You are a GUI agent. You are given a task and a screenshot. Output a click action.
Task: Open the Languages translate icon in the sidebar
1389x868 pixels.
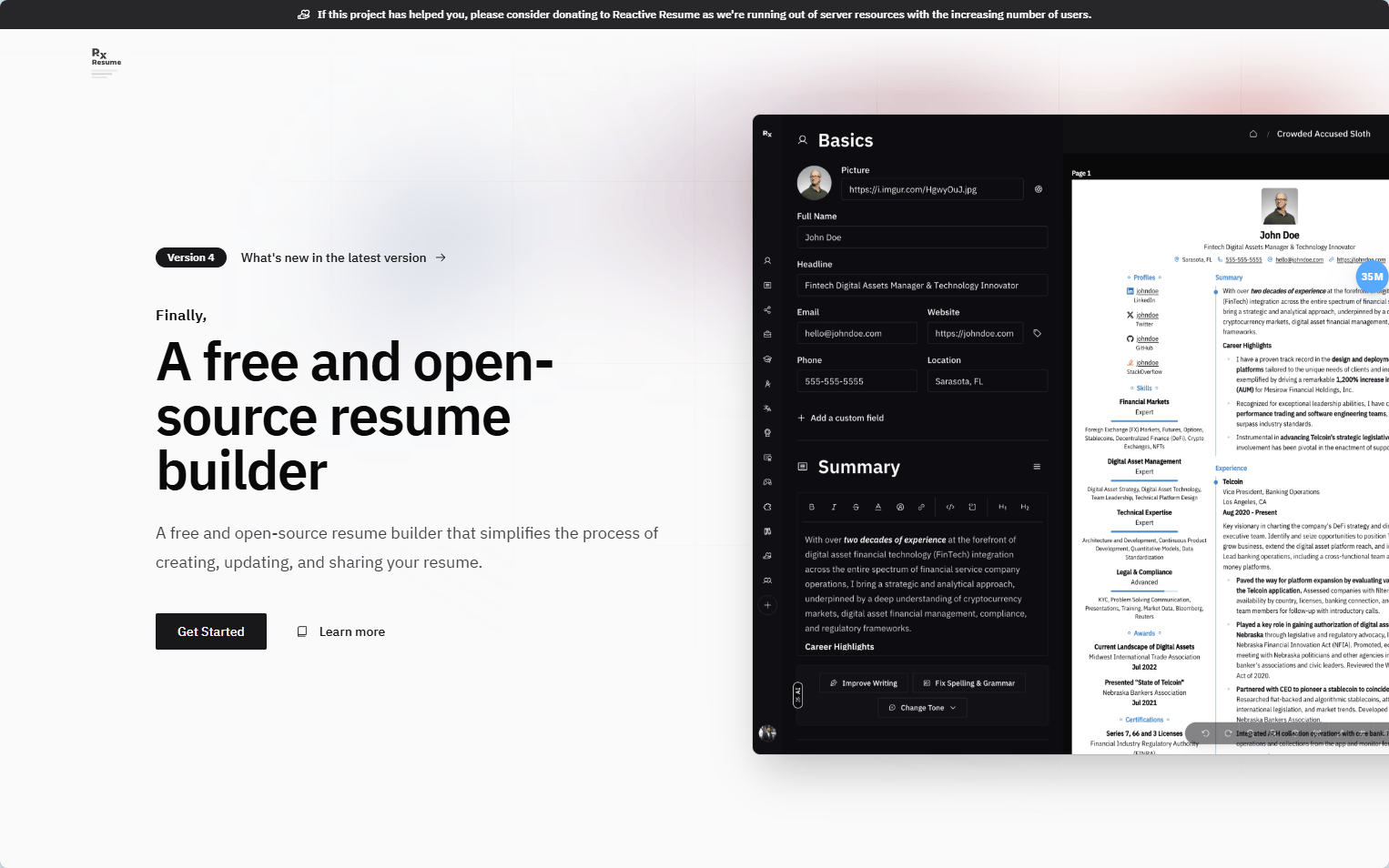[767, 408]
